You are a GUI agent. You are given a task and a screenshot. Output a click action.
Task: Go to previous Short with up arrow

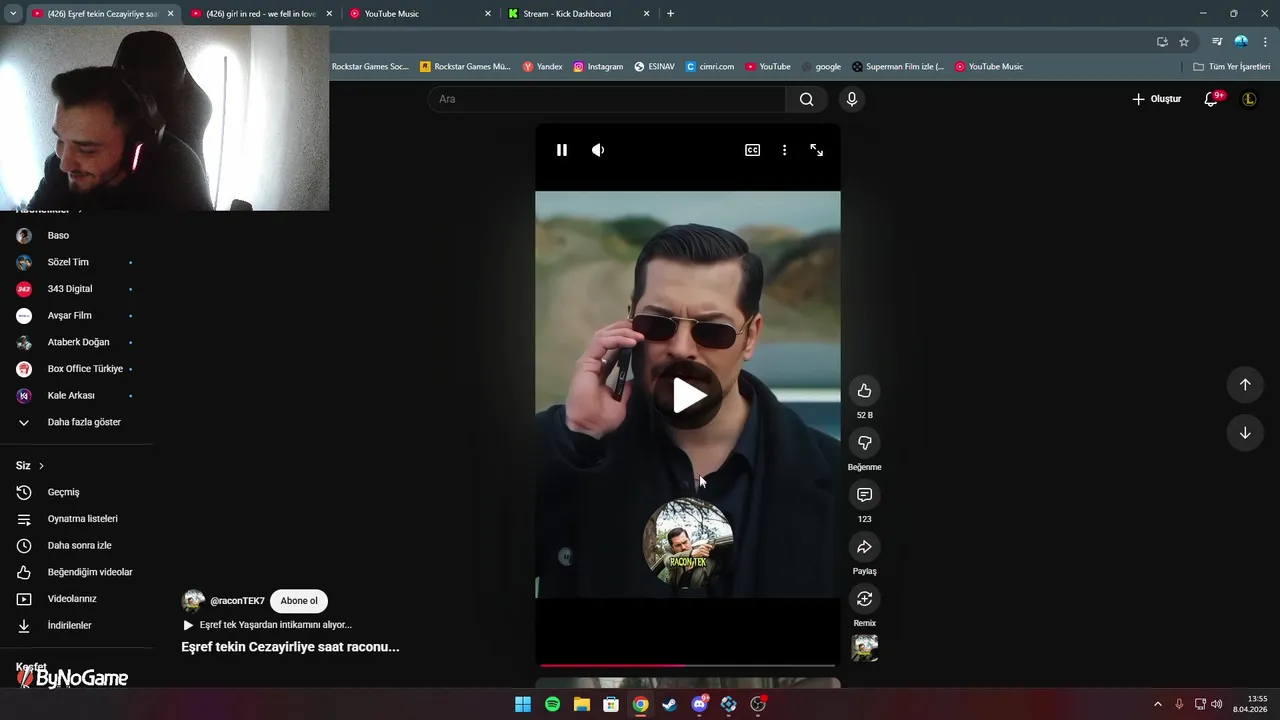(1245, 385)
